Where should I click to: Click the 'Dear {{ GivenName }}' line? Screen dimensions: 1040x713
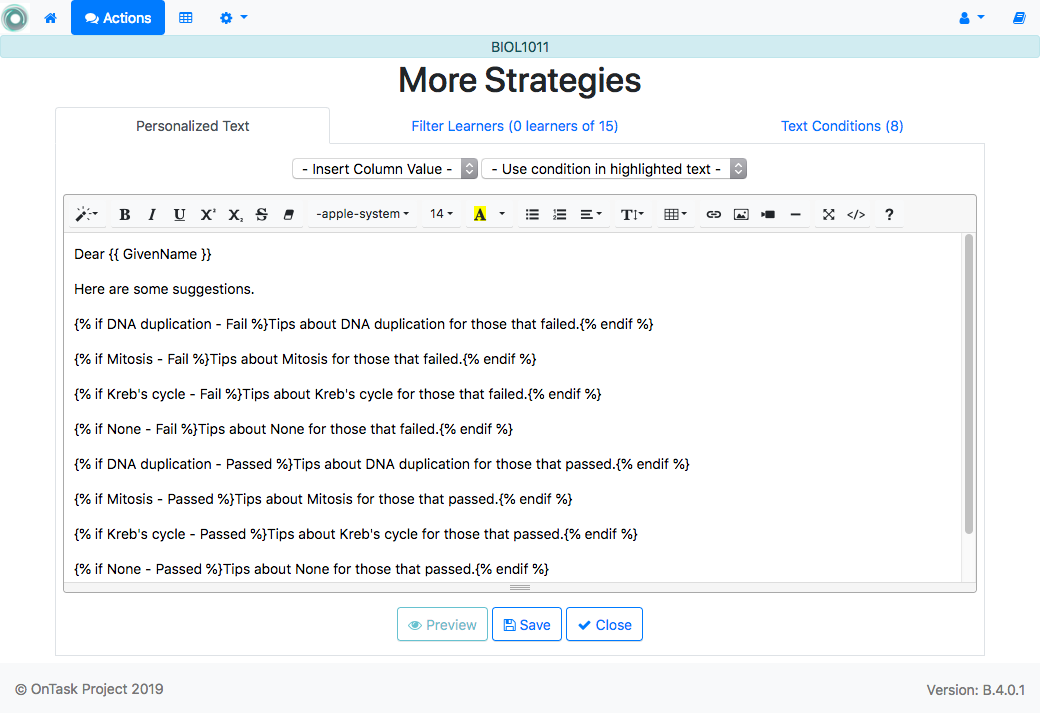[x=143, y=254]
